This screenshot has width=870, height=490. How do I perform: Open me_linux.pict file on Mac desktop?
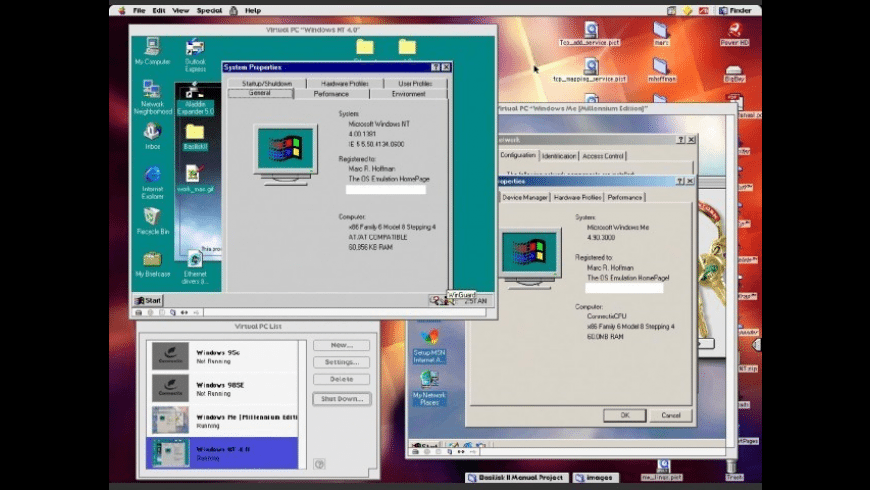pos(662,469)
